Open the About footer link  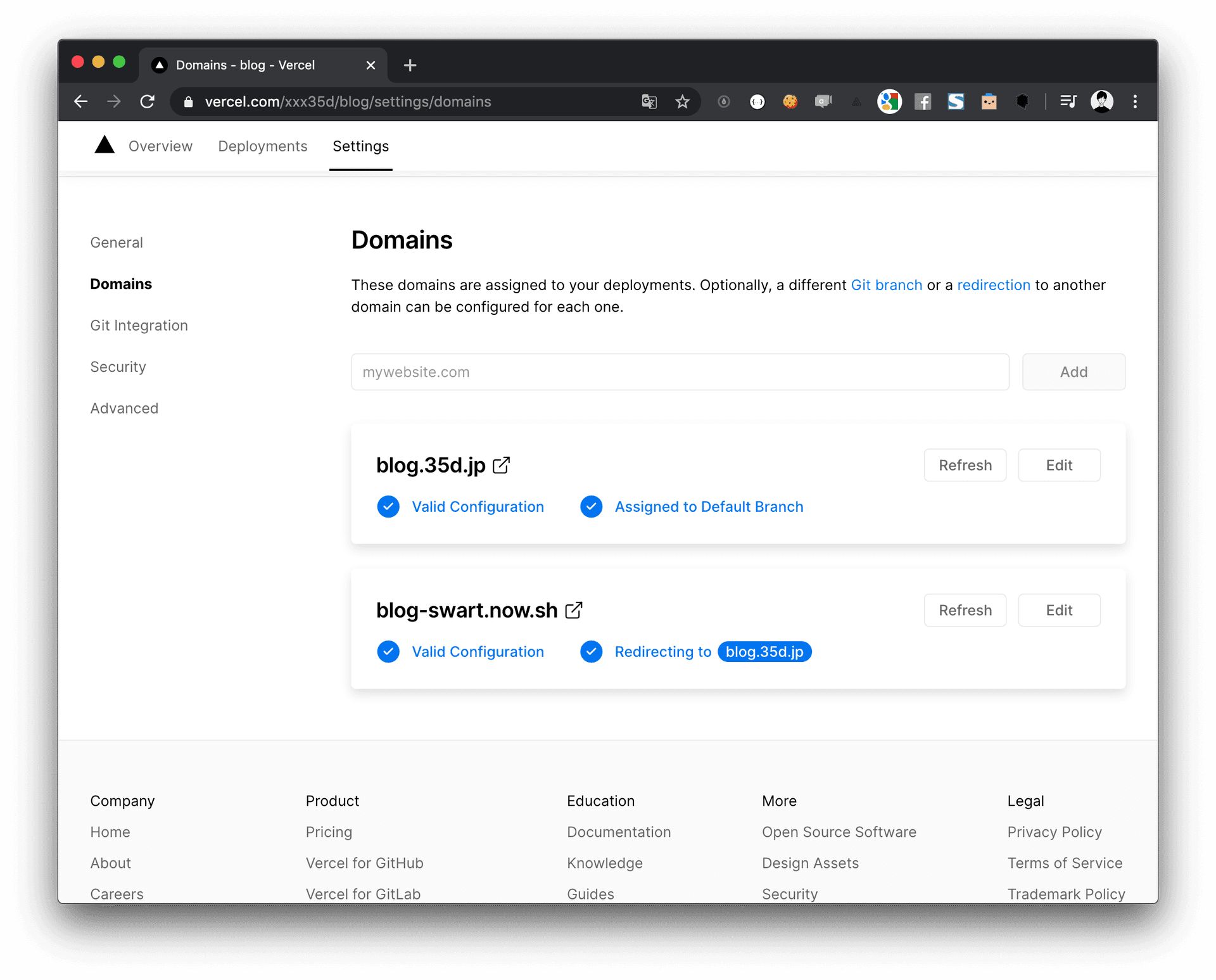[x=111, y=863]
